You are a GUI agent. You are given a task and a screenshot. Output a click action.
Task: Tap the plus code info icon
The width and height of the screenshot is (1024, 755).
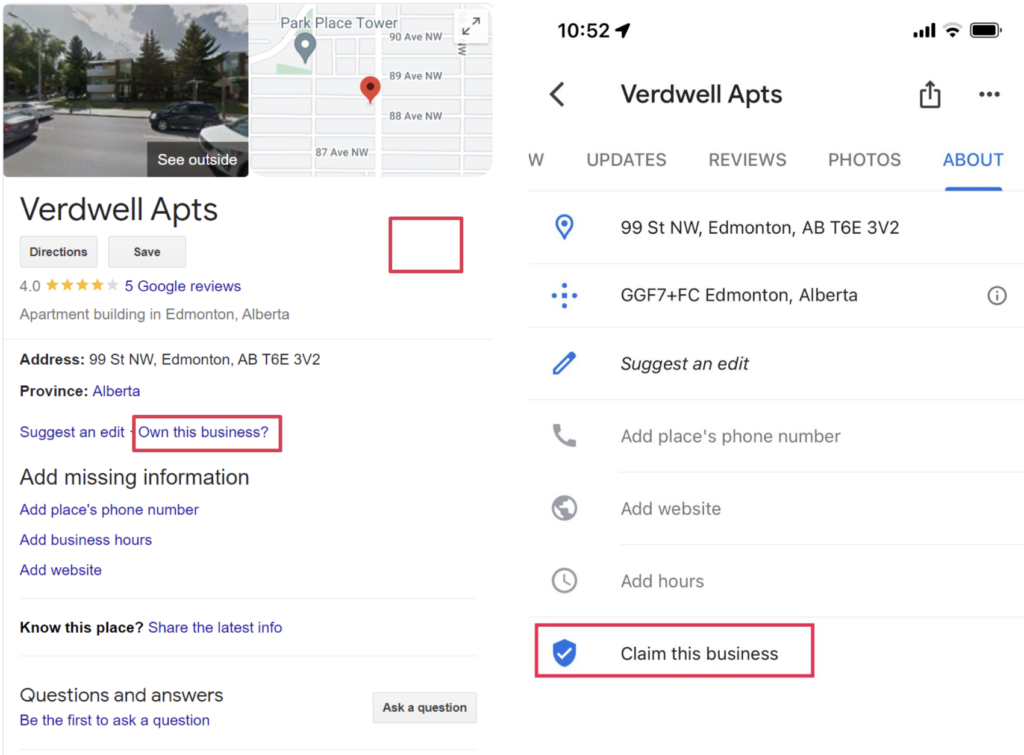coord(996,296)
